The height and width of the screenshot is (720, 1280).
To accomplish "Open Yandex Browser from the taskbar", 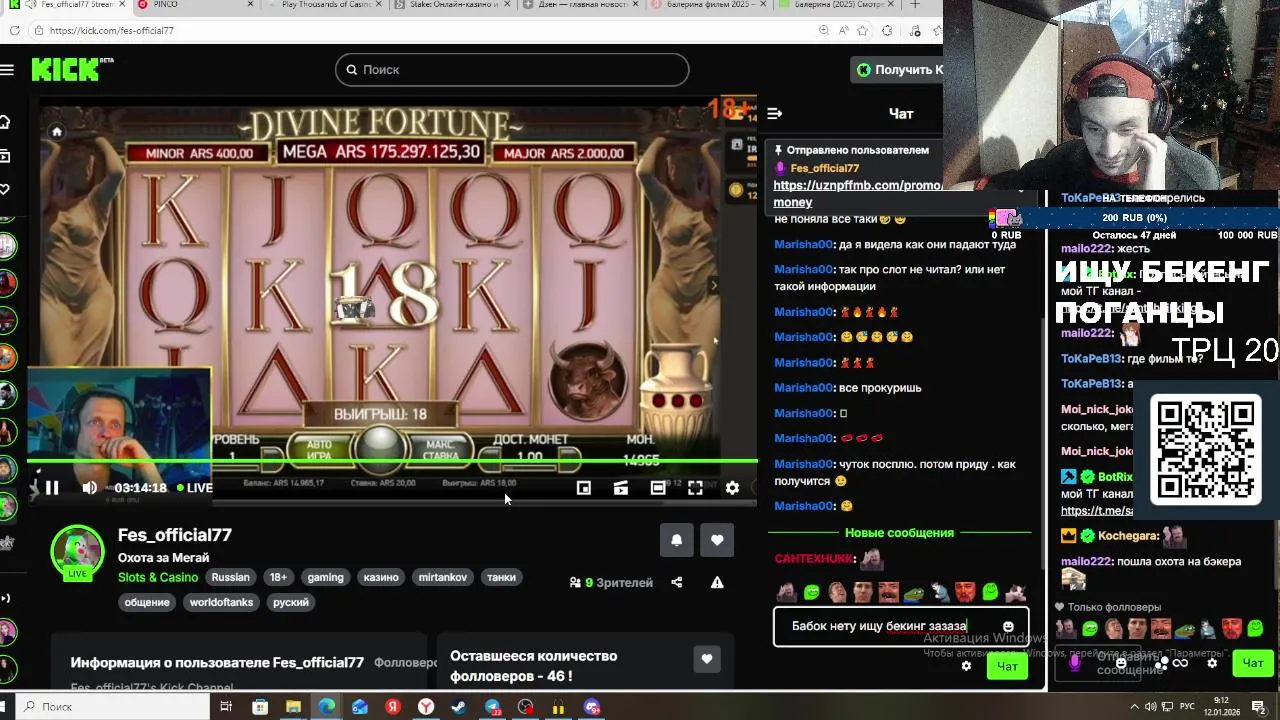I will pos(426,707).
